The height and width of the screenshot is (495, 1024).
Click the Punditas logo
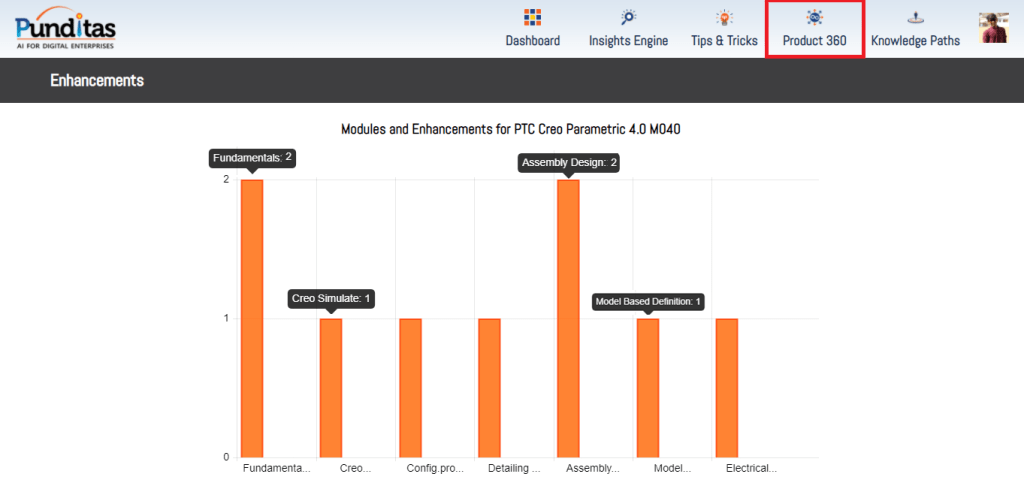66,27
